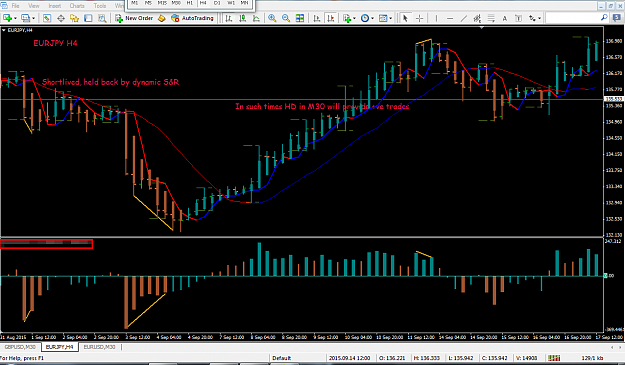Toggle chart auto scroll
The width and height of the screenshot is (625, 365).
pyautogui.click(x=317, y=18)
